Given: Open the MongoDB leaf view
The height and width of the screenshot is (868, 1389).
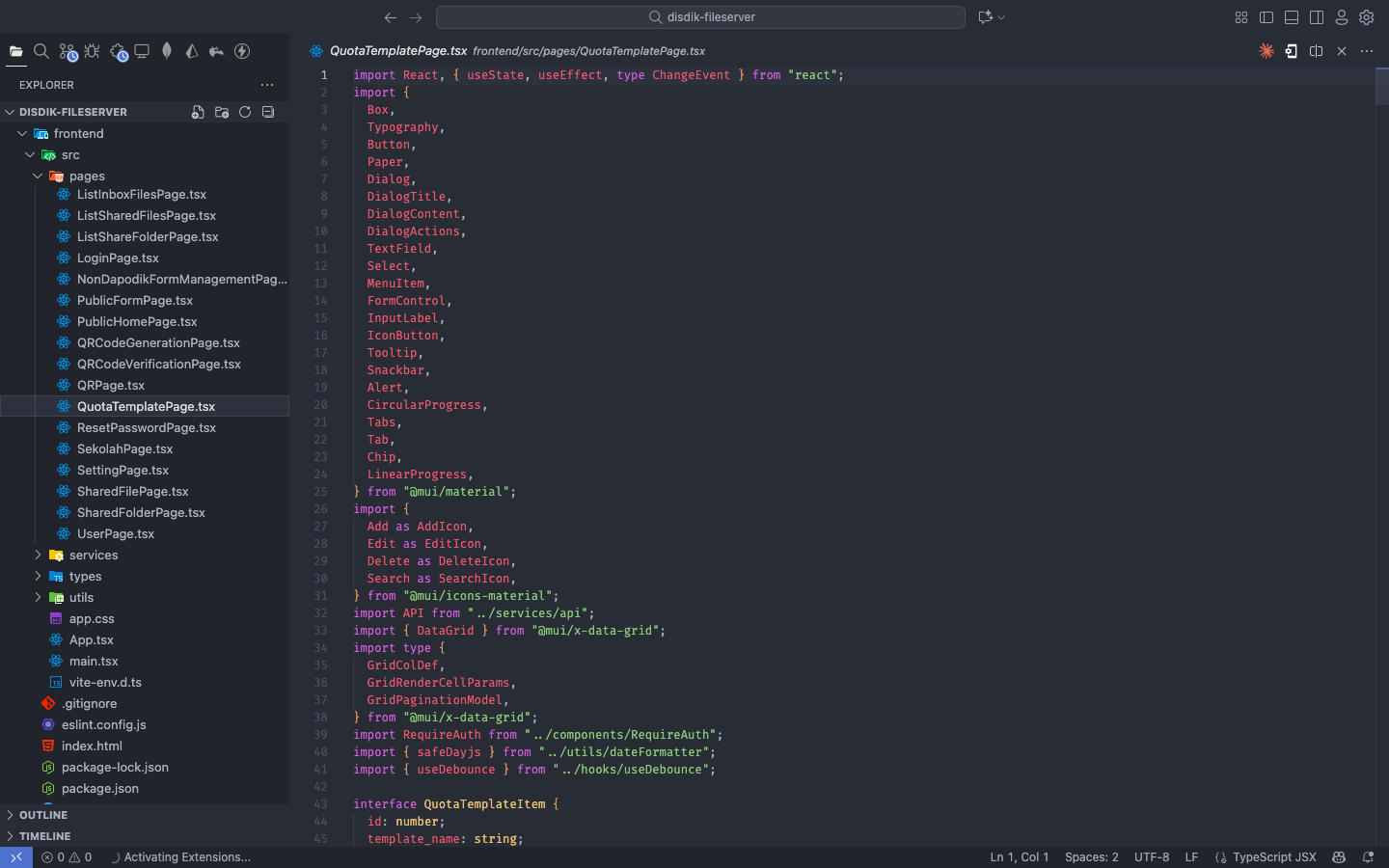Looking at the screenshot, I should click(167, 51).
